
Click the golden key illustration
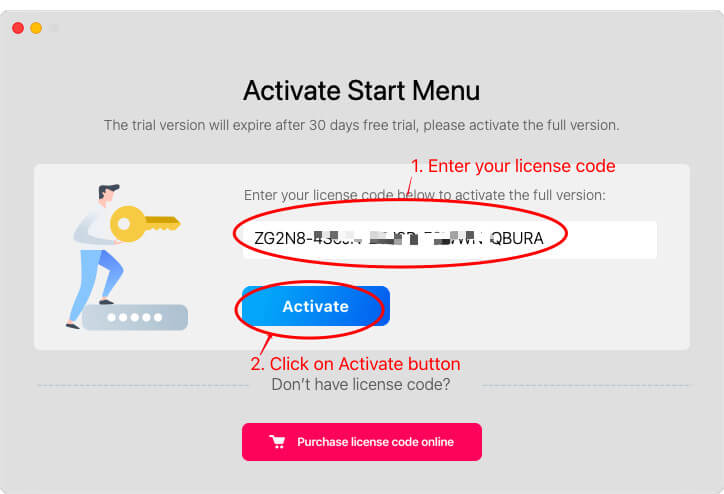point(145,223)
